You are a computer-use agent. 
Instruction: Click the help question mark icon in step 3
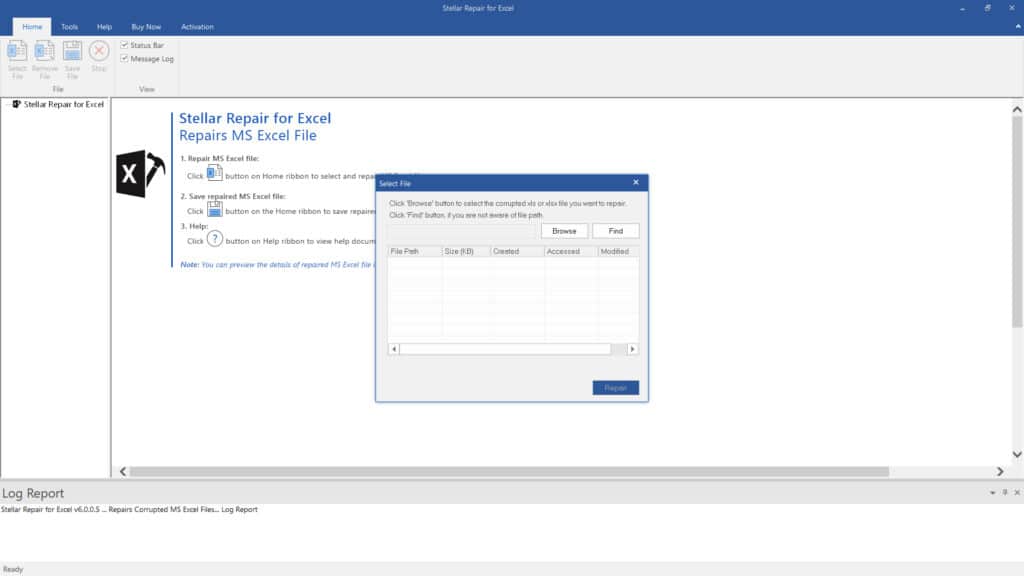(214, 239)
